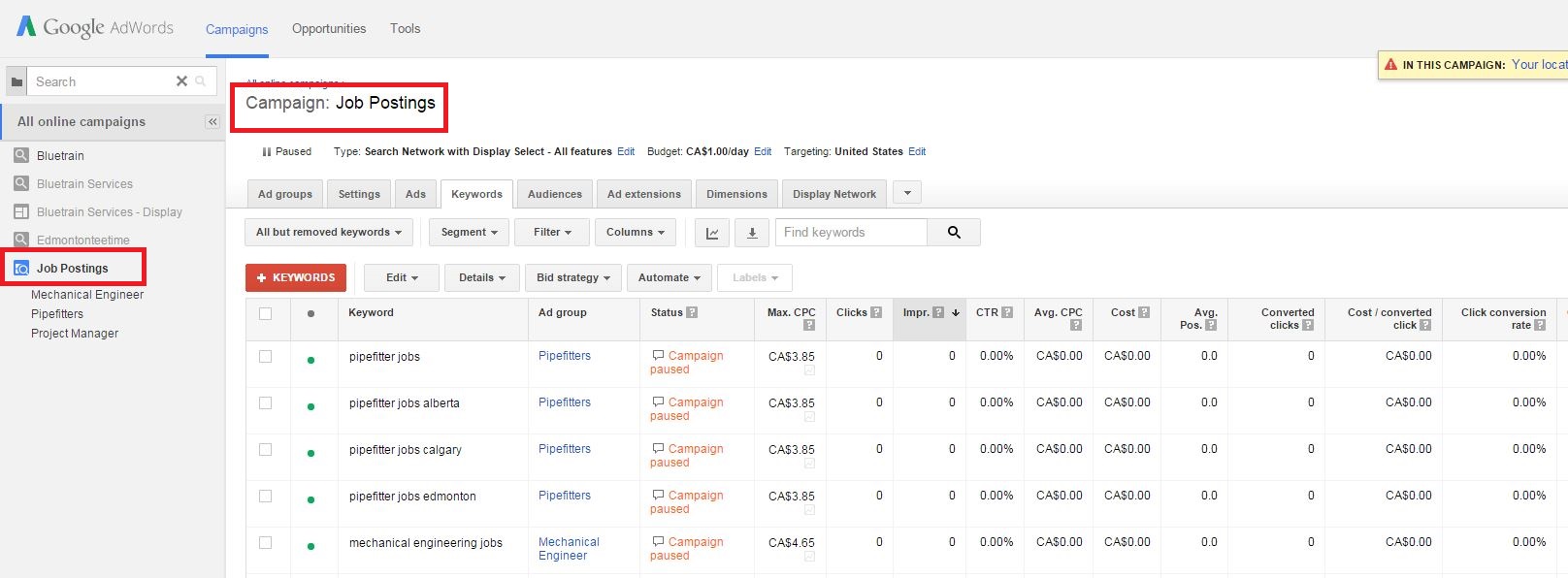Click the Click conversion rate help icon
1568x578 pixels.
[x=1540, y=325]
